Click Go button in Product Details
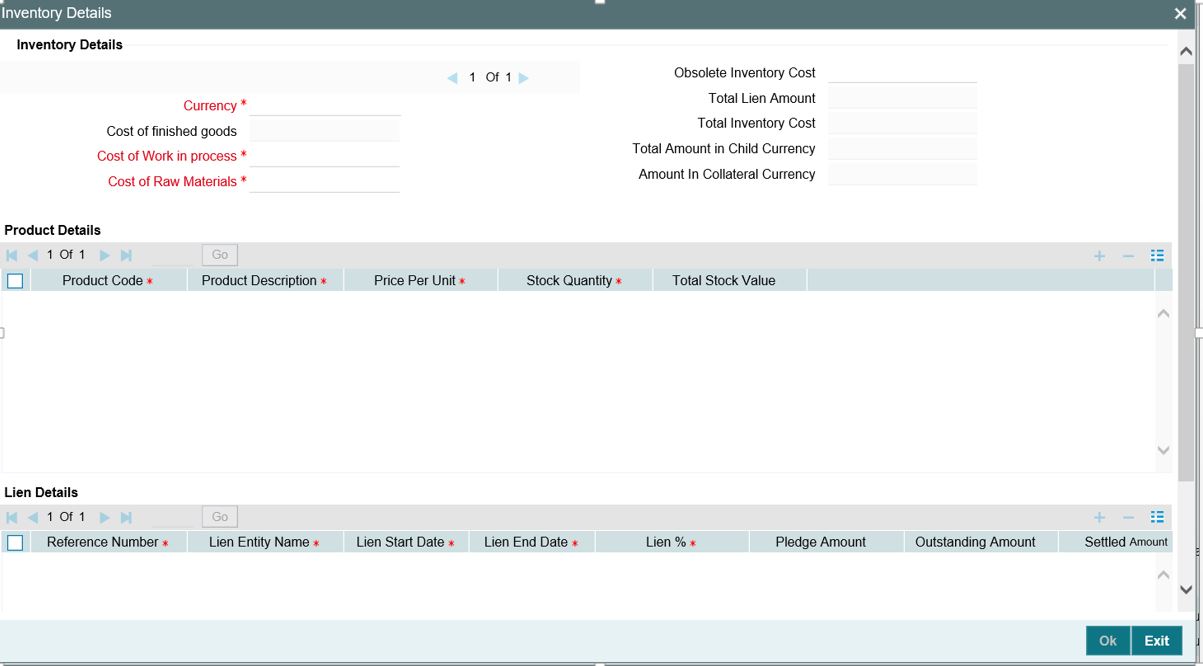Image resolution: width=1203 pixels, height=666 pixels. click(220, 255)
